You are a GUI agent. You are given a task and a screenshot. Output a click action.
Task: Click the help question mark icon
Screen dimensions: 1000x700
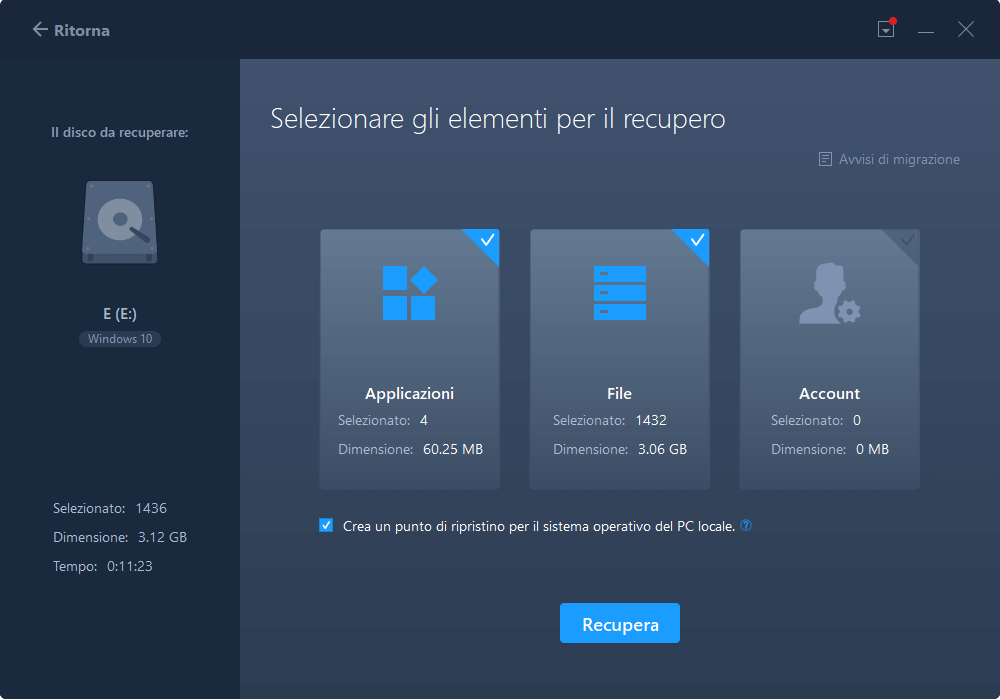coord(746,525)
